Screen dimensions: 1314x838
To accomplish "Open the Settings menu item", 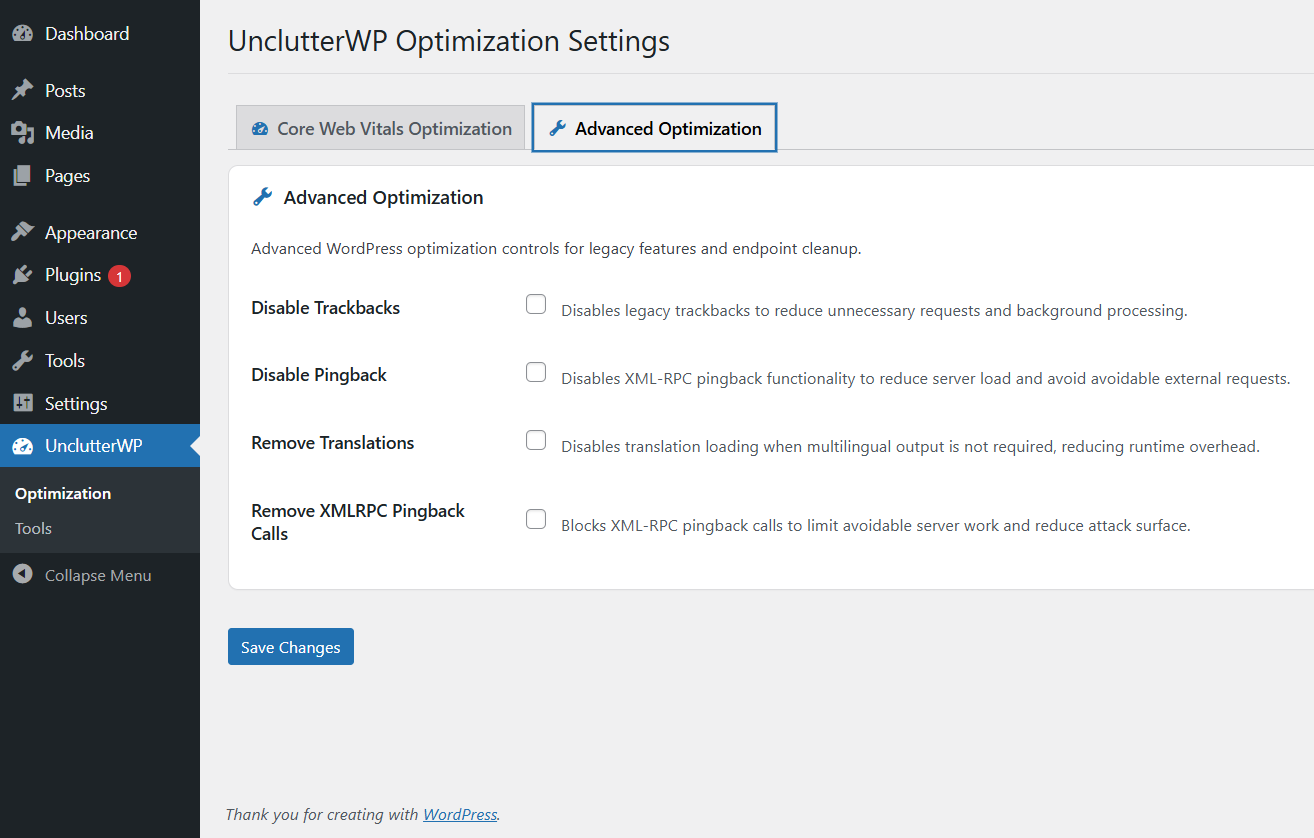I will tap(100, 404).
